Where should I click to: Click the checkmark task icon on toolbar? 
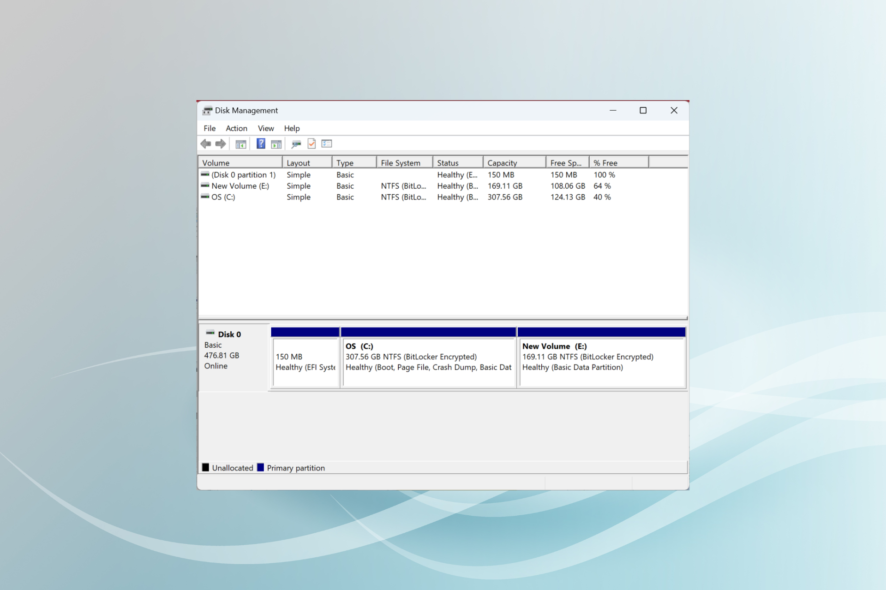312,143
